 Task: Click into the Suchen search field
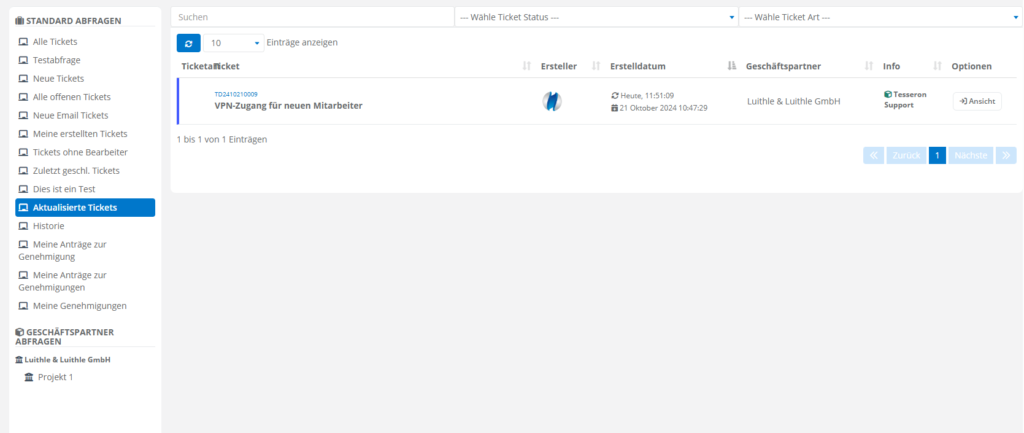pyautogui.click(x=312, y=17)
